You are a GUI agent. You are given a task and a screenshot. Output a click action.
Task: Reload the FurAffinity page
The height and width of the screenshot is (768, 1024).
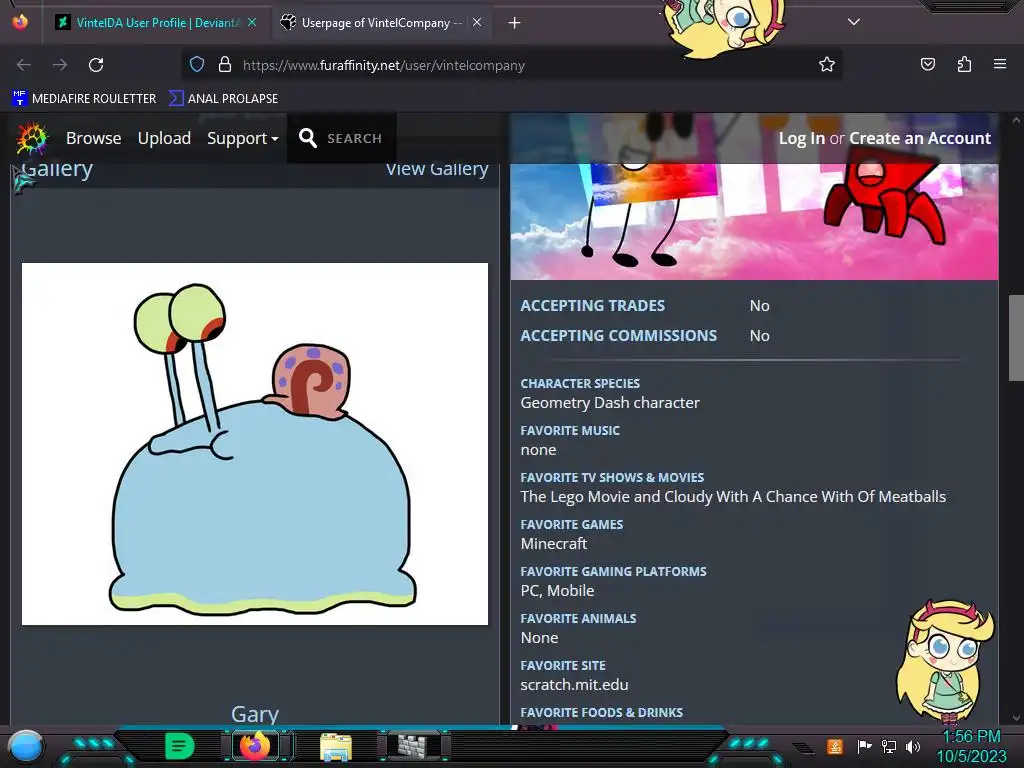click(x=96, y=65)
